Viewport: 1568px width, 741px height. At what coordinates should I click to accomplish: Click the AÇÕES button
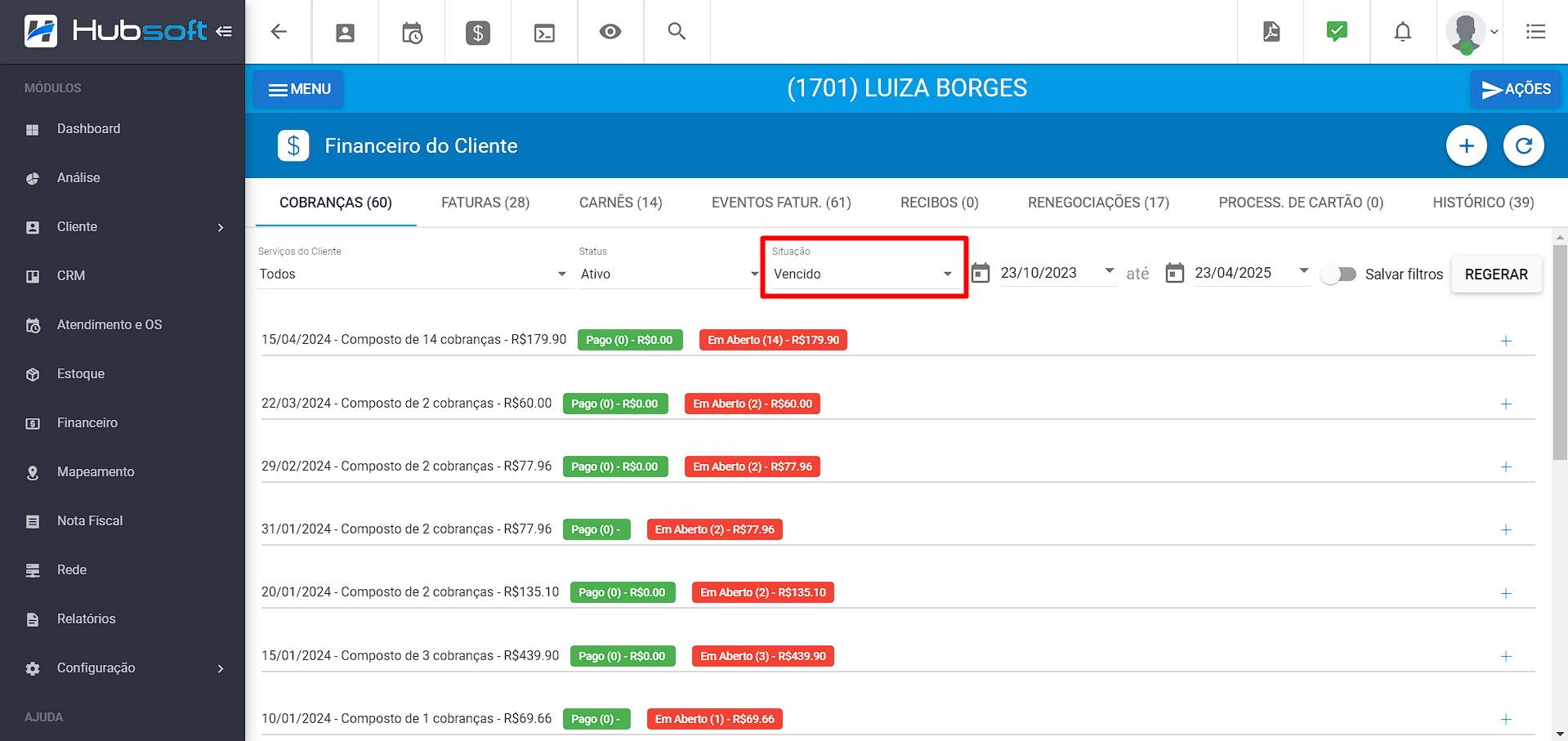pos(1516,89)
